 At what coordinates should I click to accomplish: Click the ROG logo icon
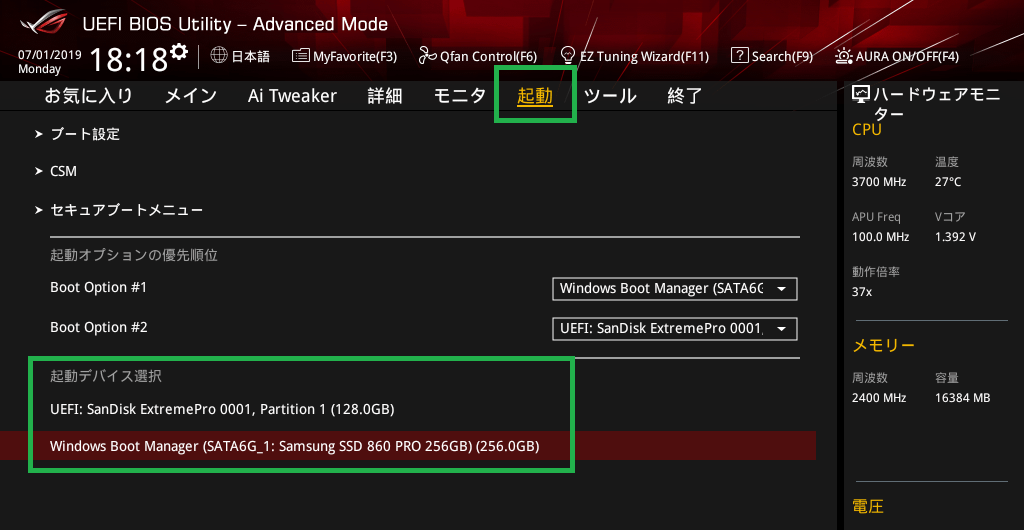(43, 22)
